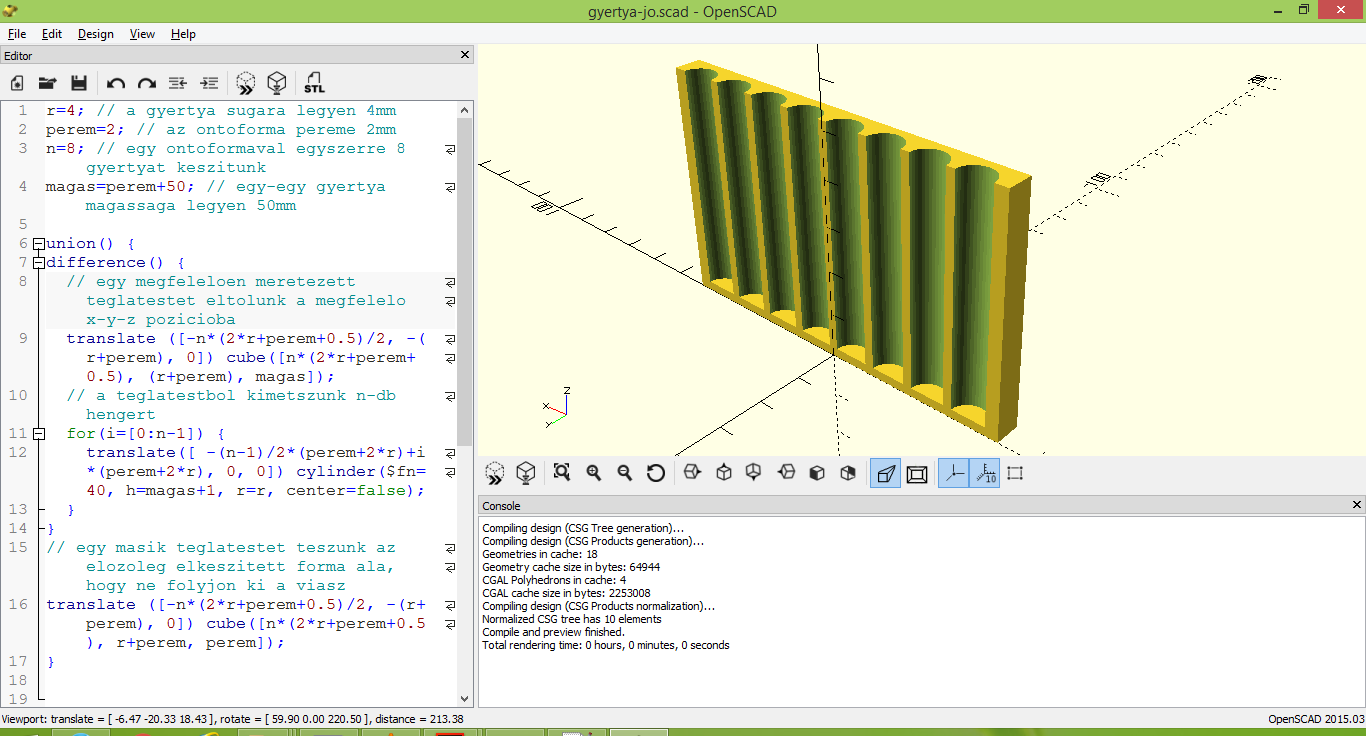Click 'Normalized CSG tree has 10 elements' line
The height and width of the screenshot is (736, 1366).
(x=572, y=619)
